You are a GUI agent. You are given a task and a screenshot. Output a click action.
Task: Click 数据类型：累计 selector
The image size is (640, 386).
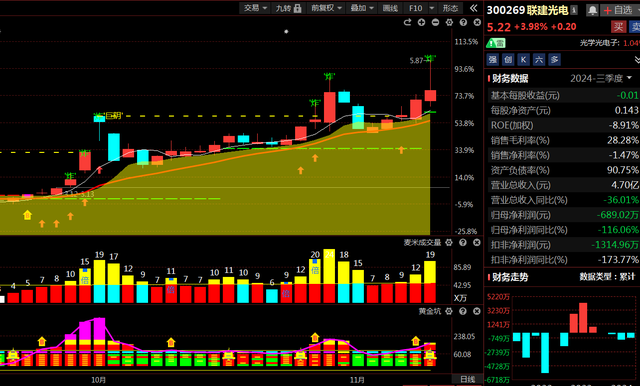coord(607,277)
